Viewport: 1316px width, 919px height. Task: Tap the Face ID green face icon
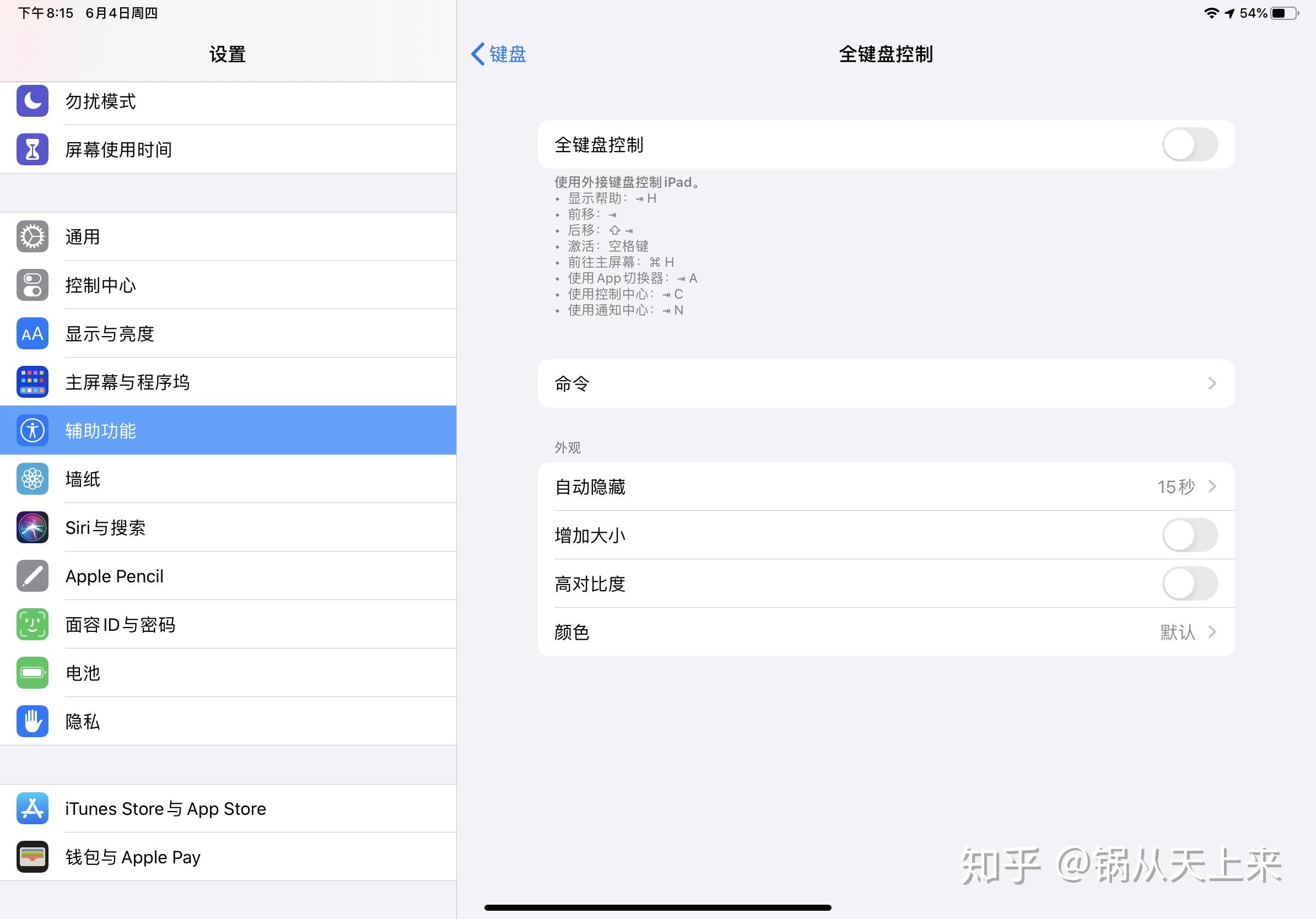pyautogui.click(x=33, y=624)
